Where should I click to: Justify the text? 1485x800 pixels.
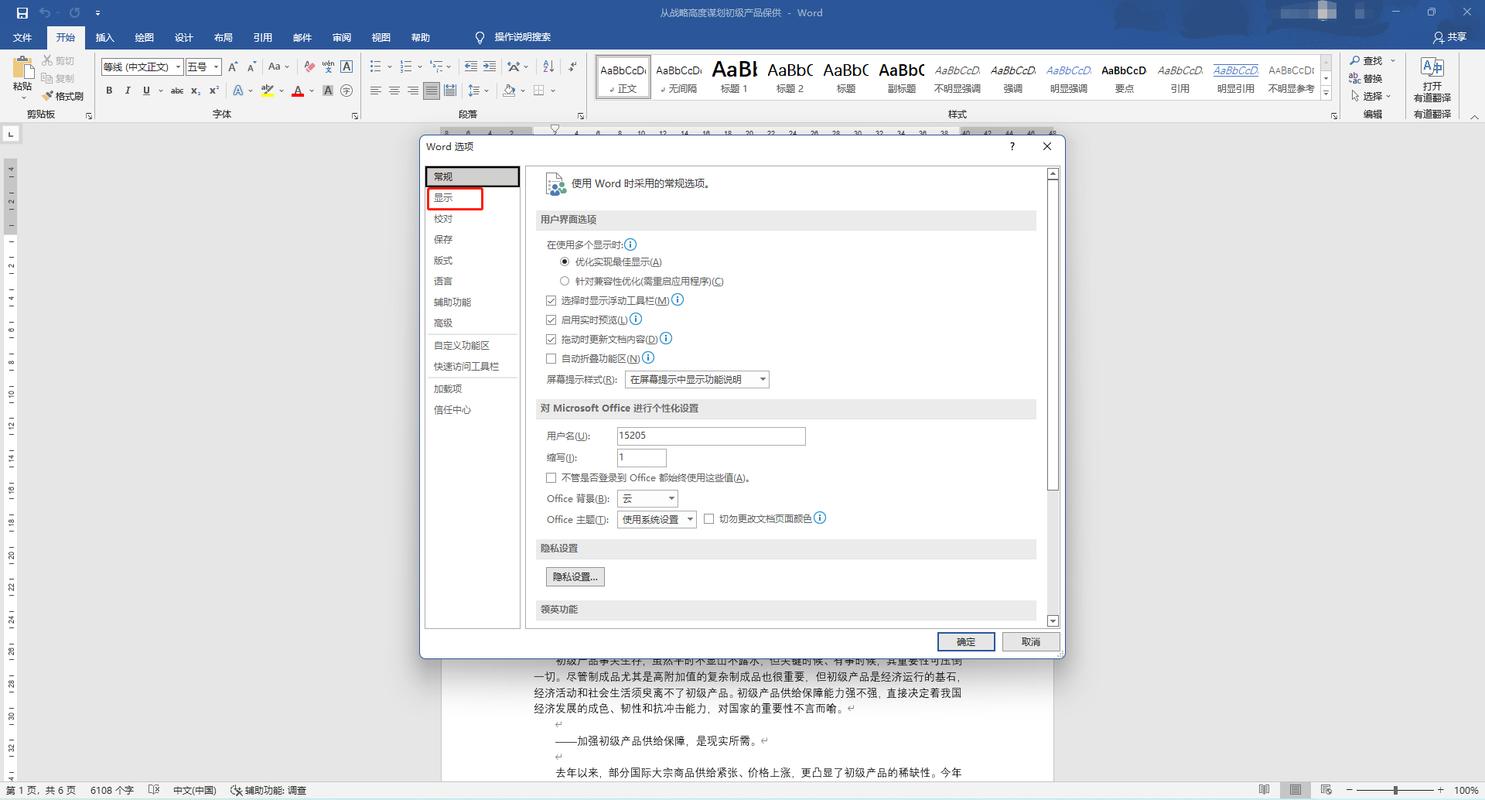[431, 91]
